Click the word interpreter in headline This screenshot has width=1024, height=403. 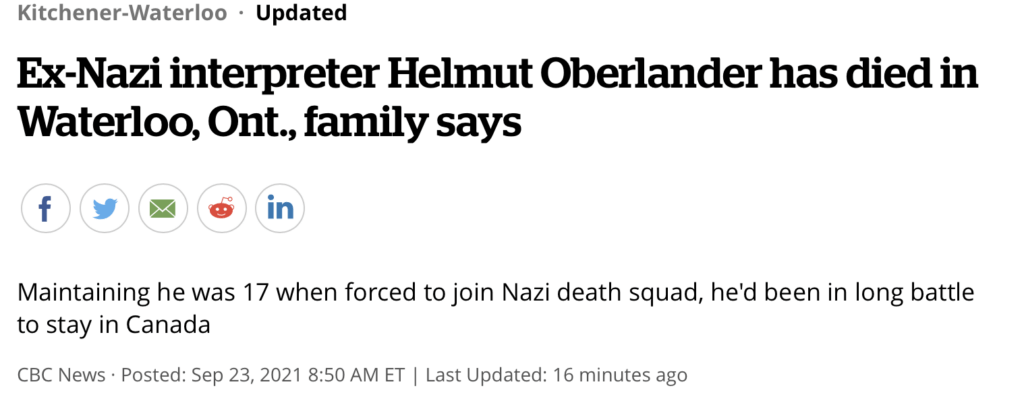pyautogui.click(x=275, y=75)
